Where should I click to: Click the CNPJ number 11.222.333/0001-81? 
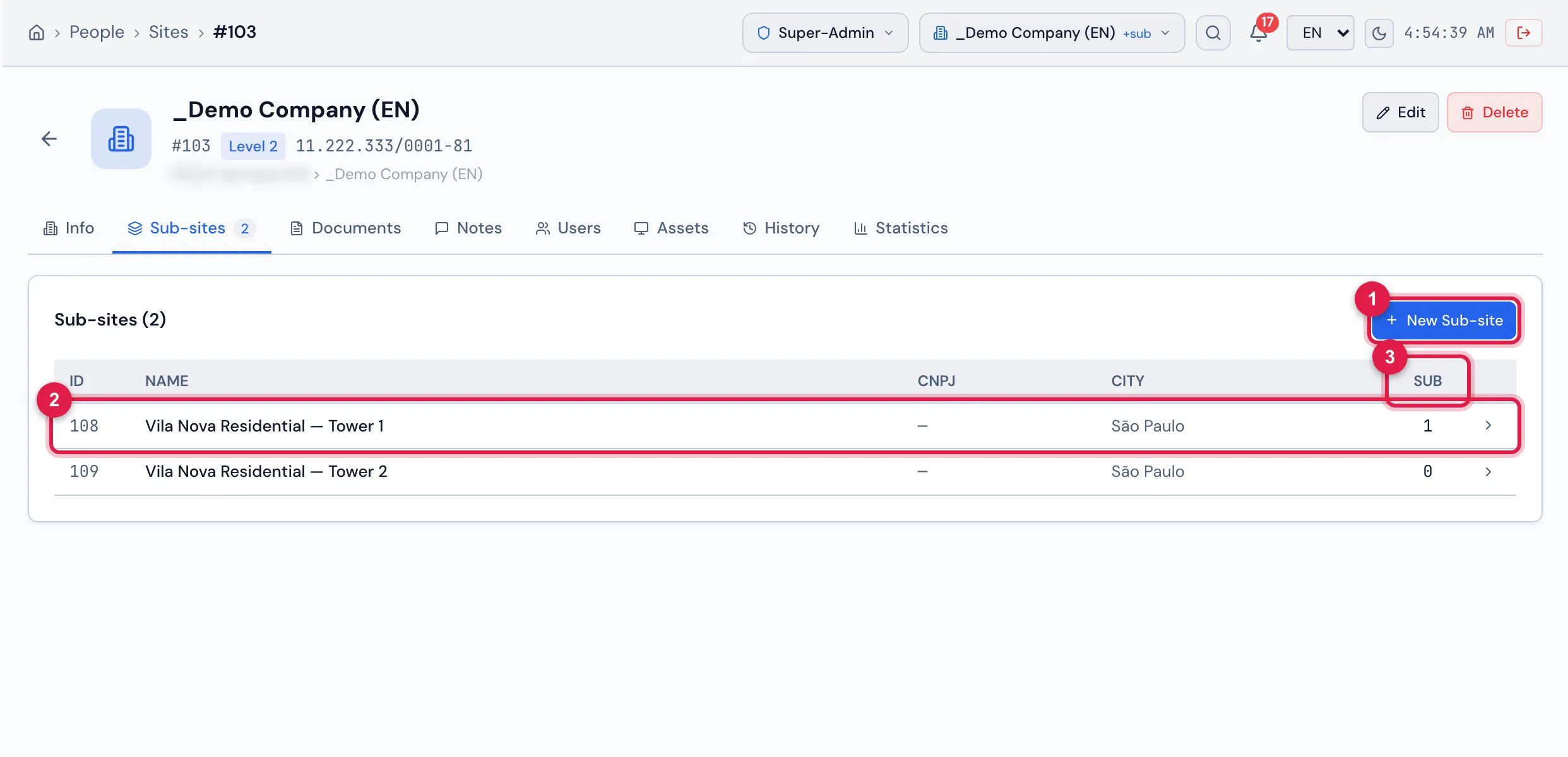click(384, 146)
